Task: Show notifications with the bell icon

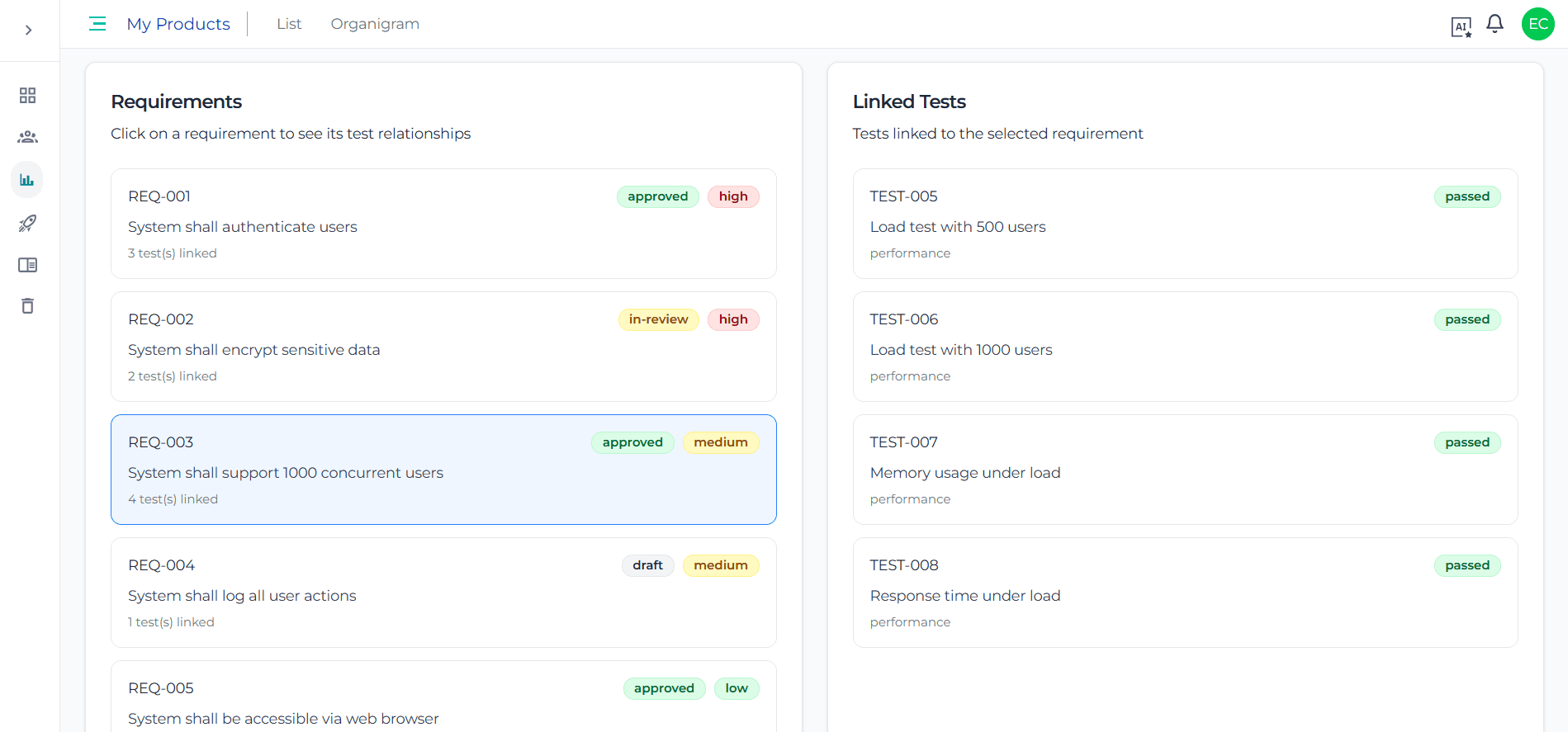Action: [x=1495, y=24]
